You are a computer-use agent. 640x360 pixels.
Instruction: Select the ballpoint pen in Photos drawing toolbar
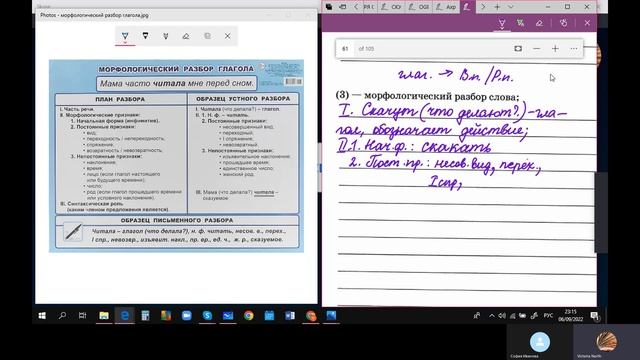pyautogui.click(x=125, y=36)
